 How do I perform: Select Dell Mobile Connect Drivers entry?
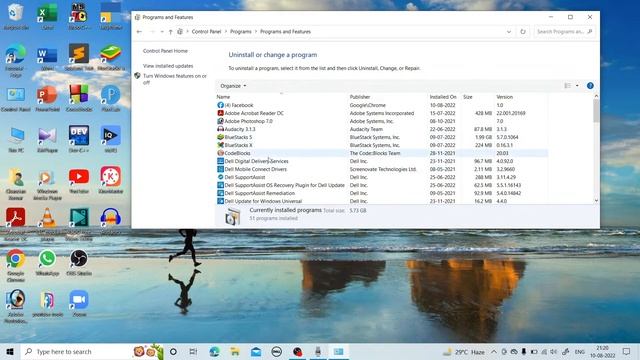[x=382, y=169]
